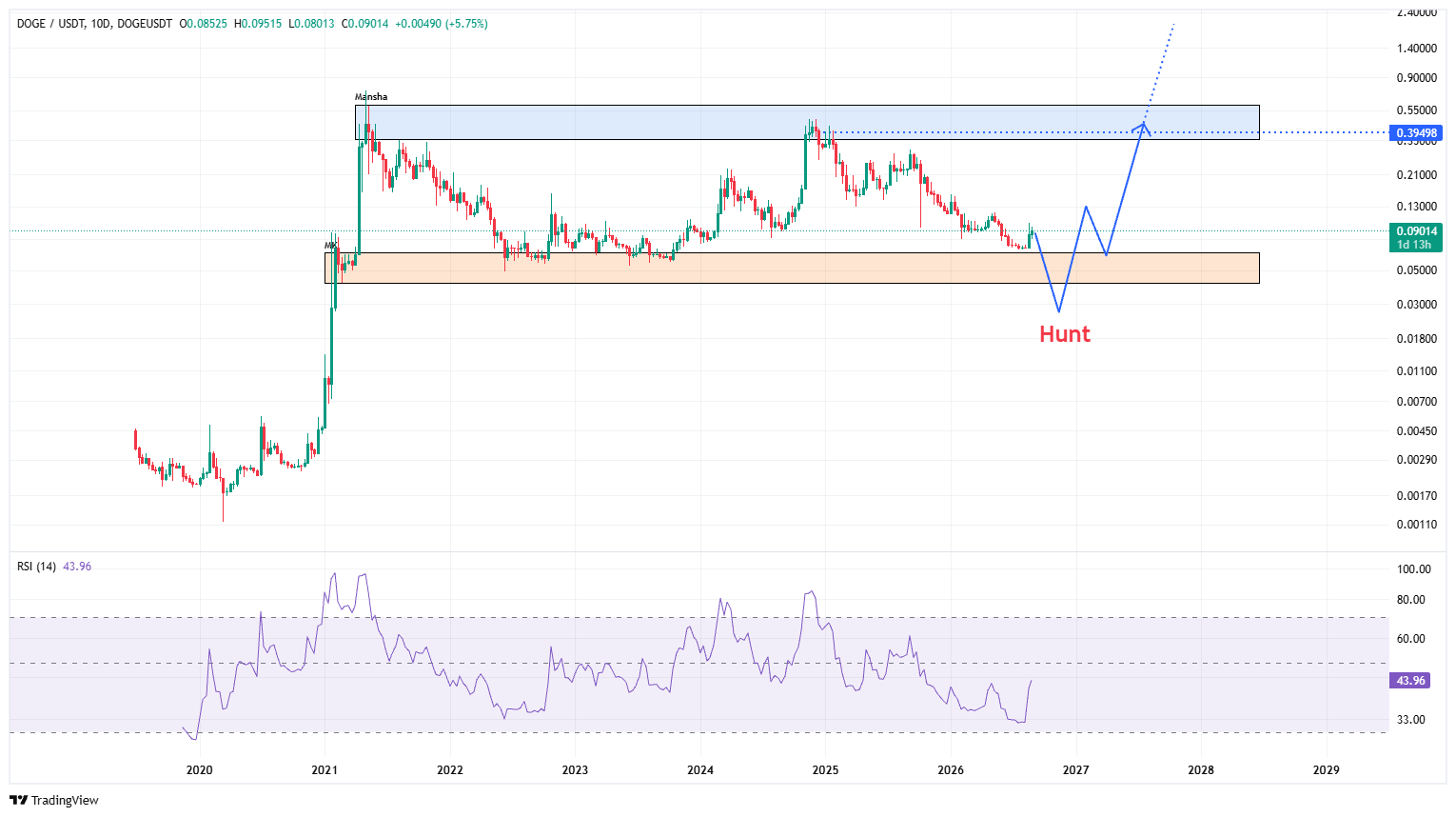Click the 2028 label on the time axis
Image resolution: width=1456 pixels, height=817 pixels.
tap(1201, 770)
